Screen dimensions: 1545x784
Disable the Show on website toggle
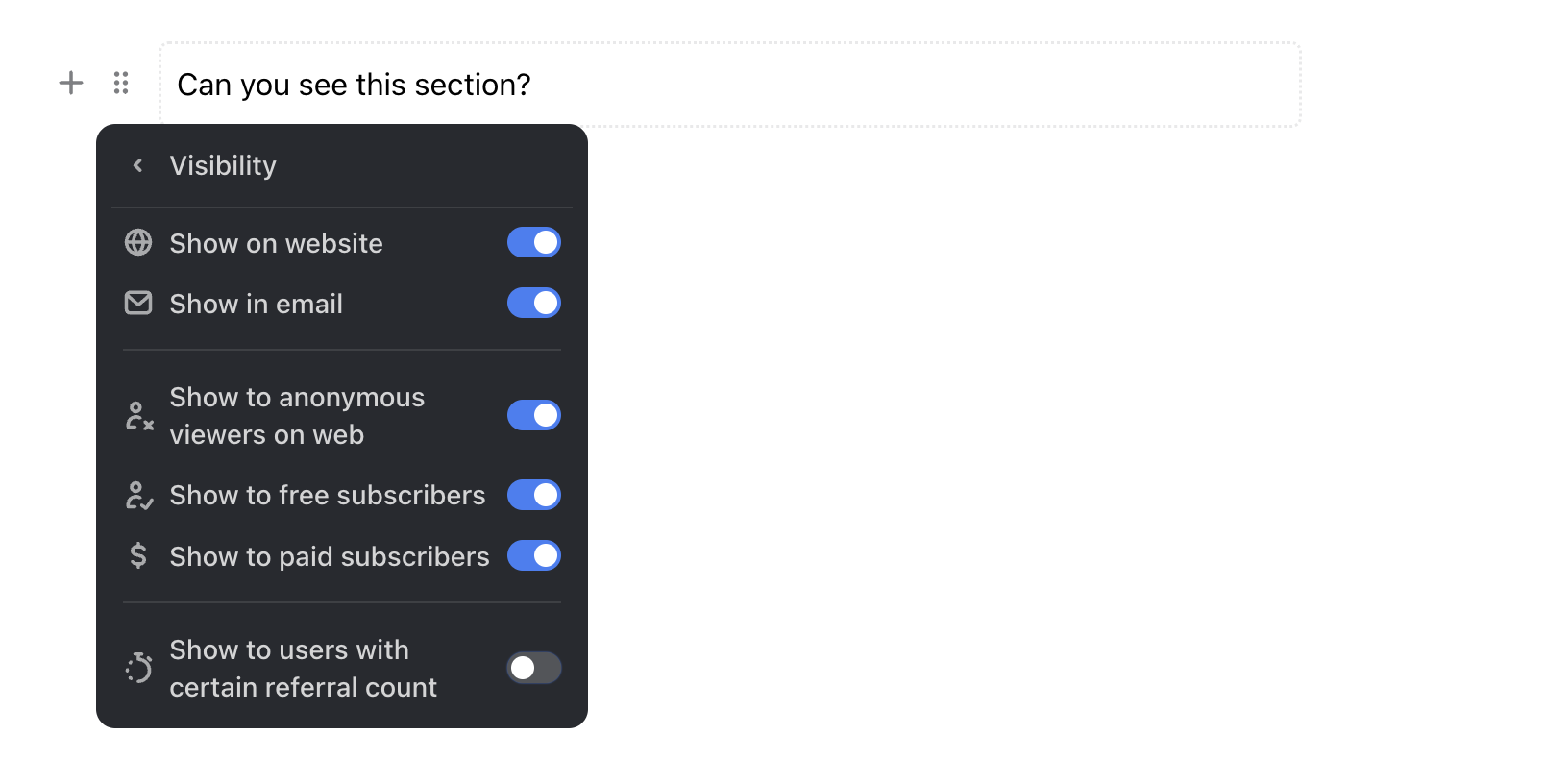click(534, 242)
